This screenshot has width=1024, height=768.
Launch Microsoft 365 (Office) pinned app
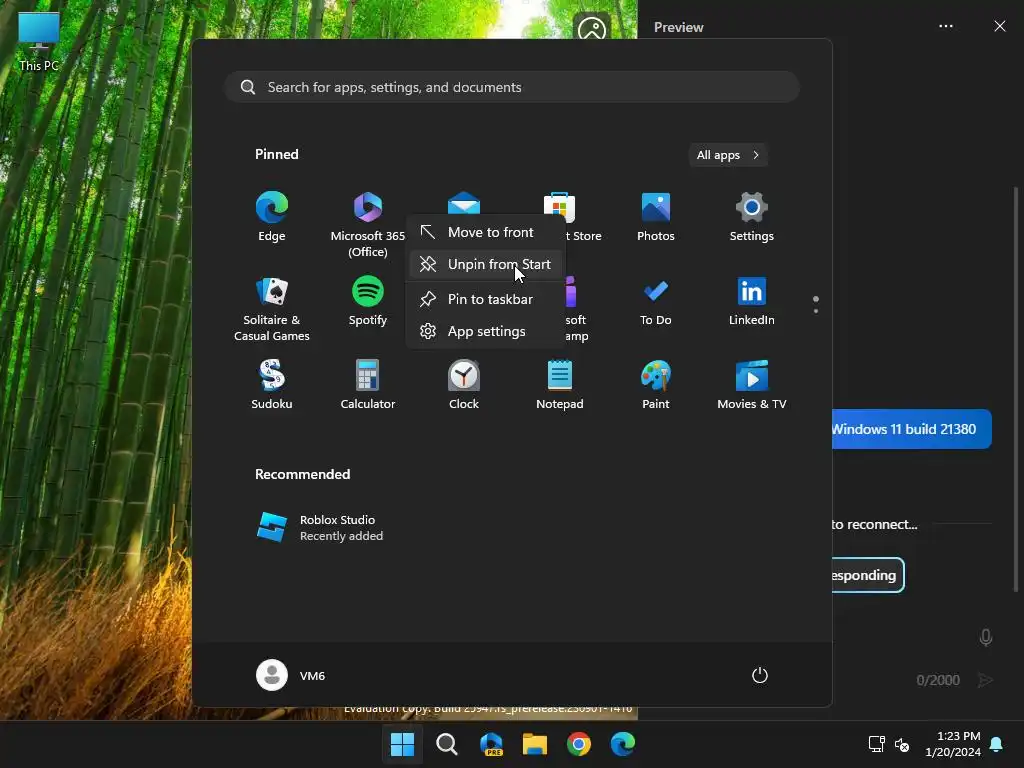[368, 225]
